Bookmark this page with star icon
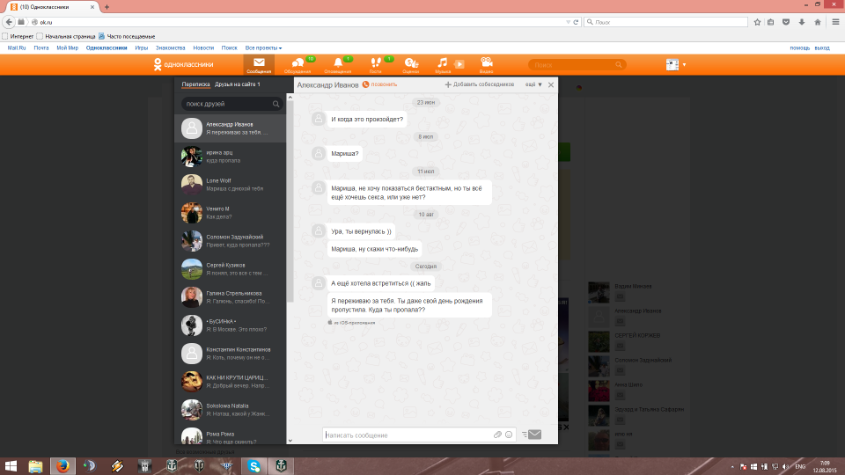Screen dimensions: 845x475 click(757, 22)
